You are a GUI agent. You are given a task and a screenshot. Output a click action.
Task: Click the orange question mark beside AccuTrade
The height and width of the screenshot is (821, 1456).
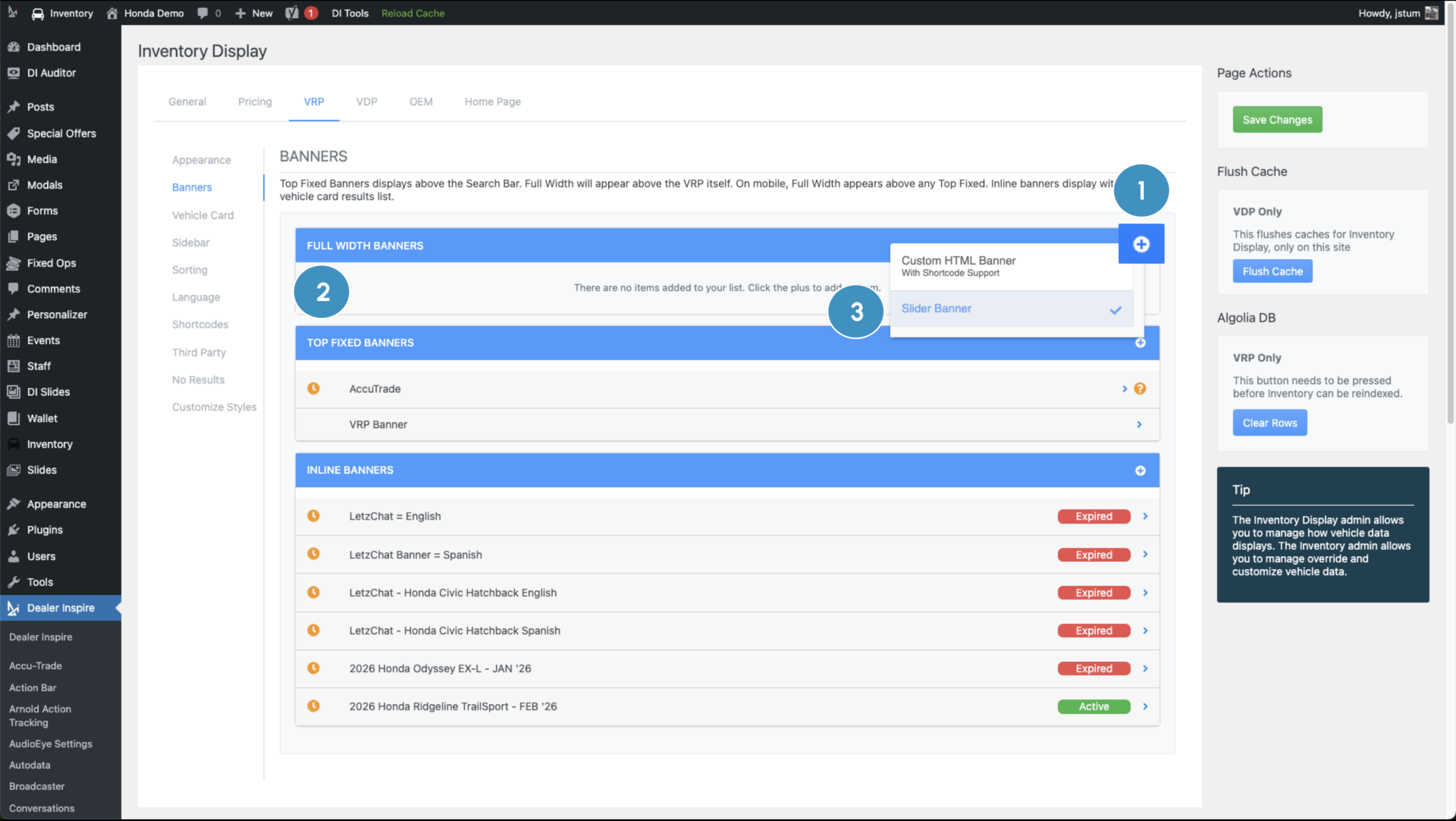(1140, 388)
